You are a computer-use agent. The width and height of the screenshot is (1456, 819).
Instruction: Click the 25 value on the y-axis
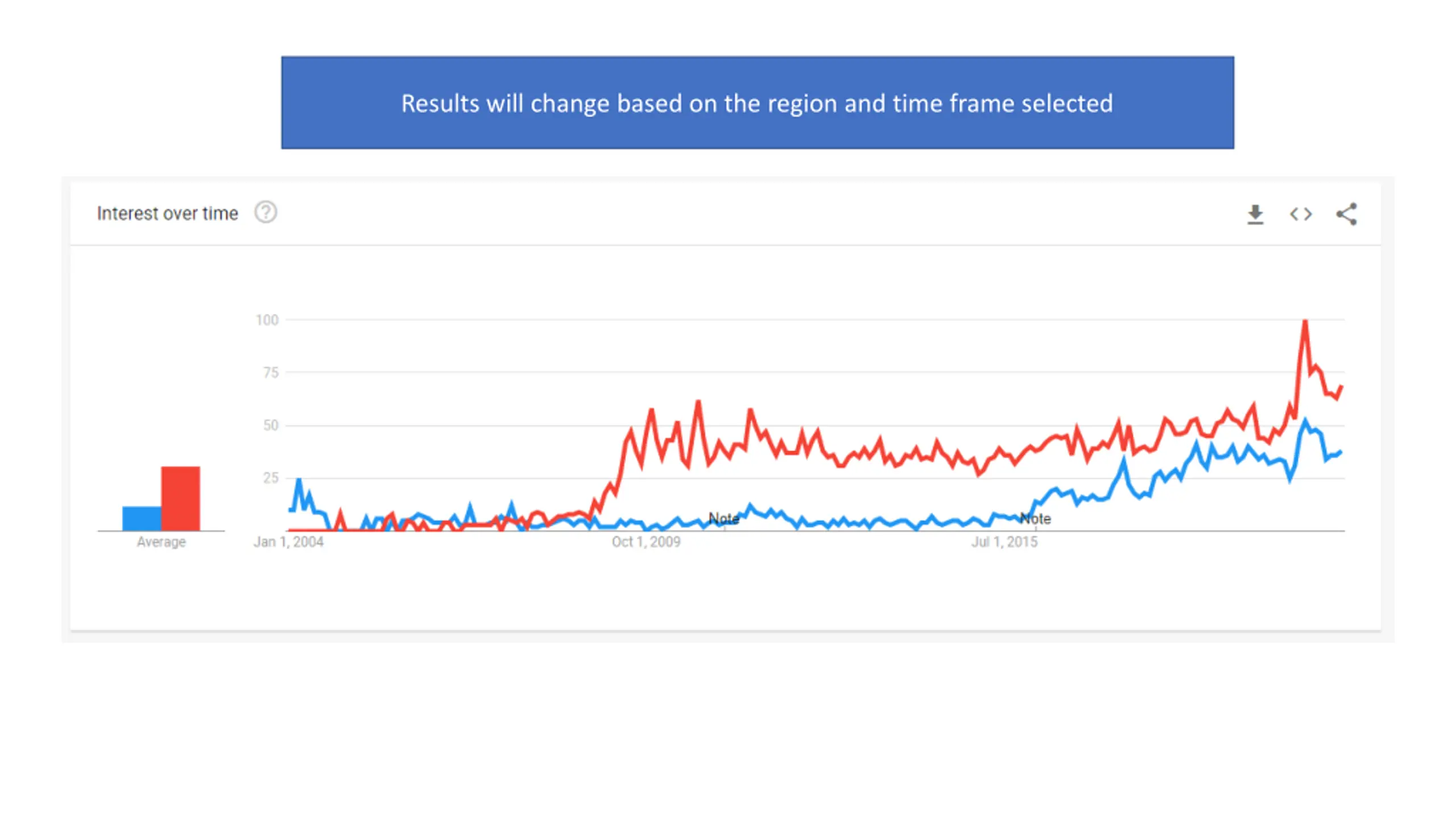pos(271,478)
